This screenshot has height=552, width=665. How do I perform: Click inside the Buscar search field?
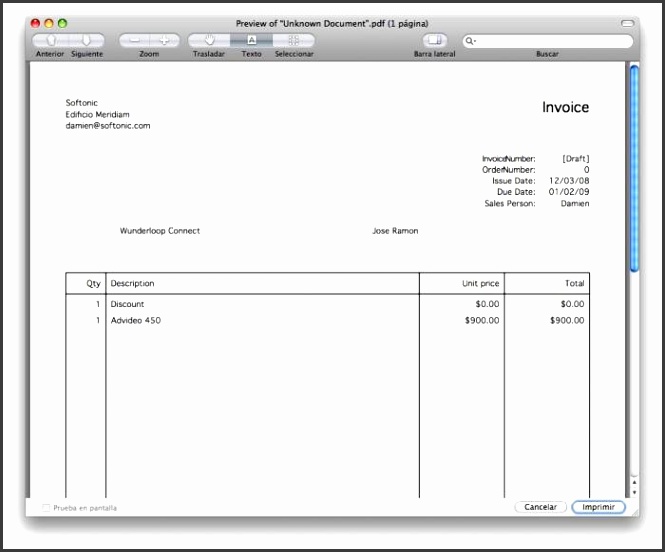550,41
